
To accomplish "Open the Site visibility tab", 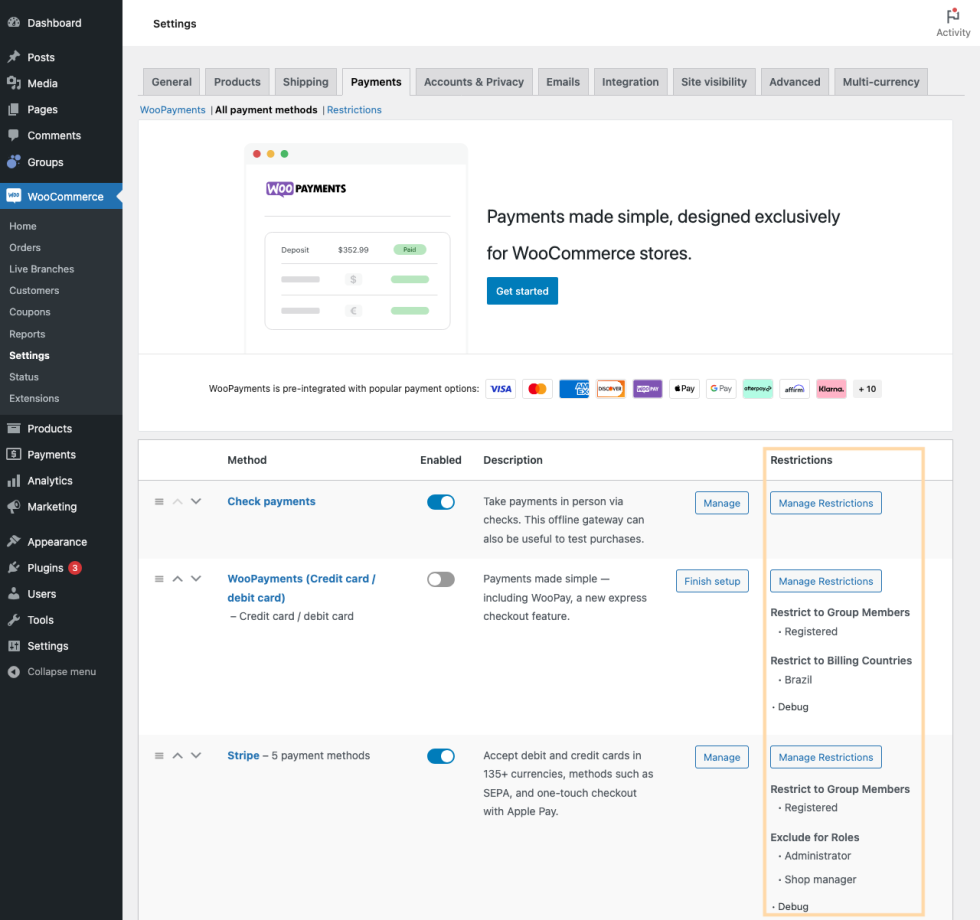I will [x=714, y=82].
